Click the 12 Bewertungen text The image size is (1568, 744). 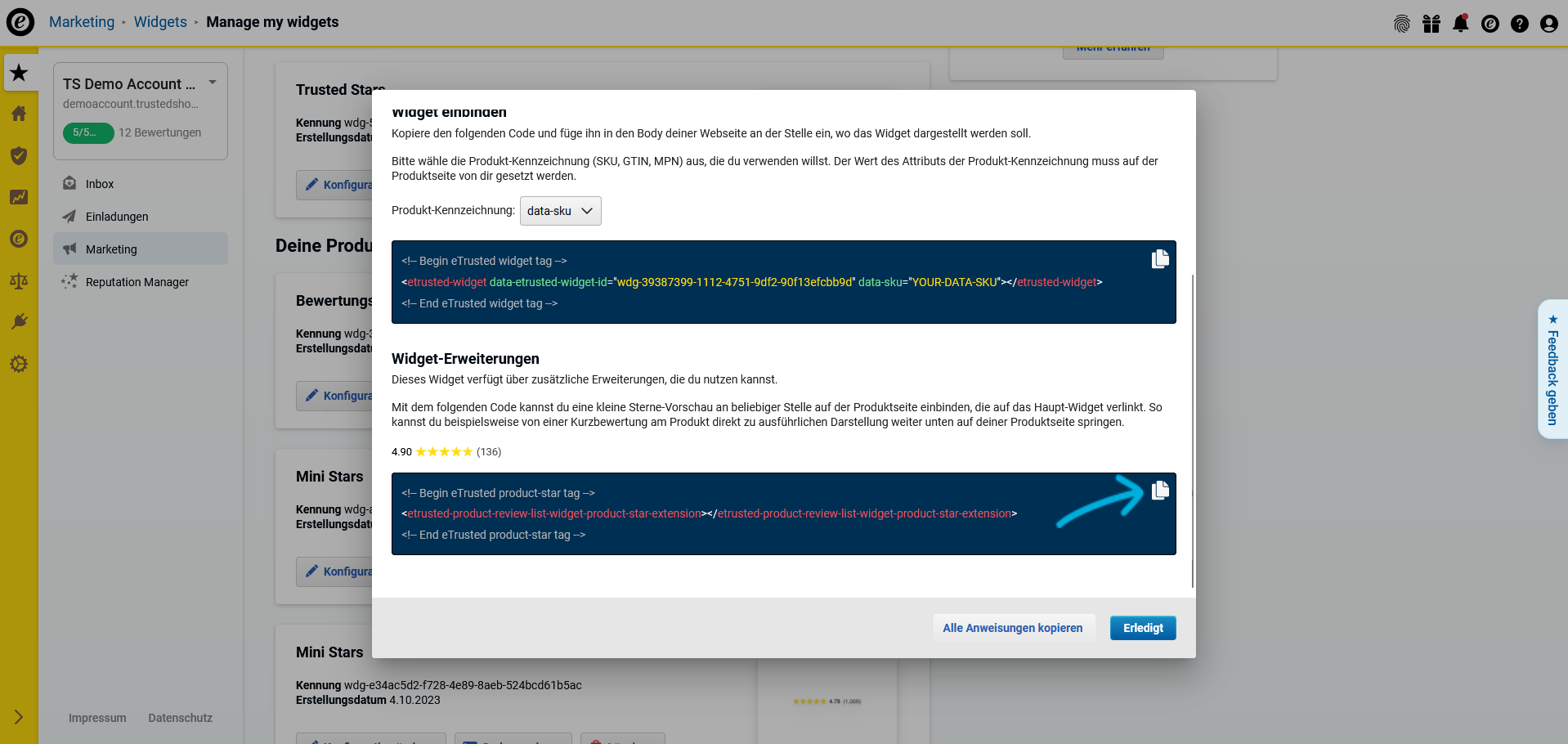click(159, 132)
